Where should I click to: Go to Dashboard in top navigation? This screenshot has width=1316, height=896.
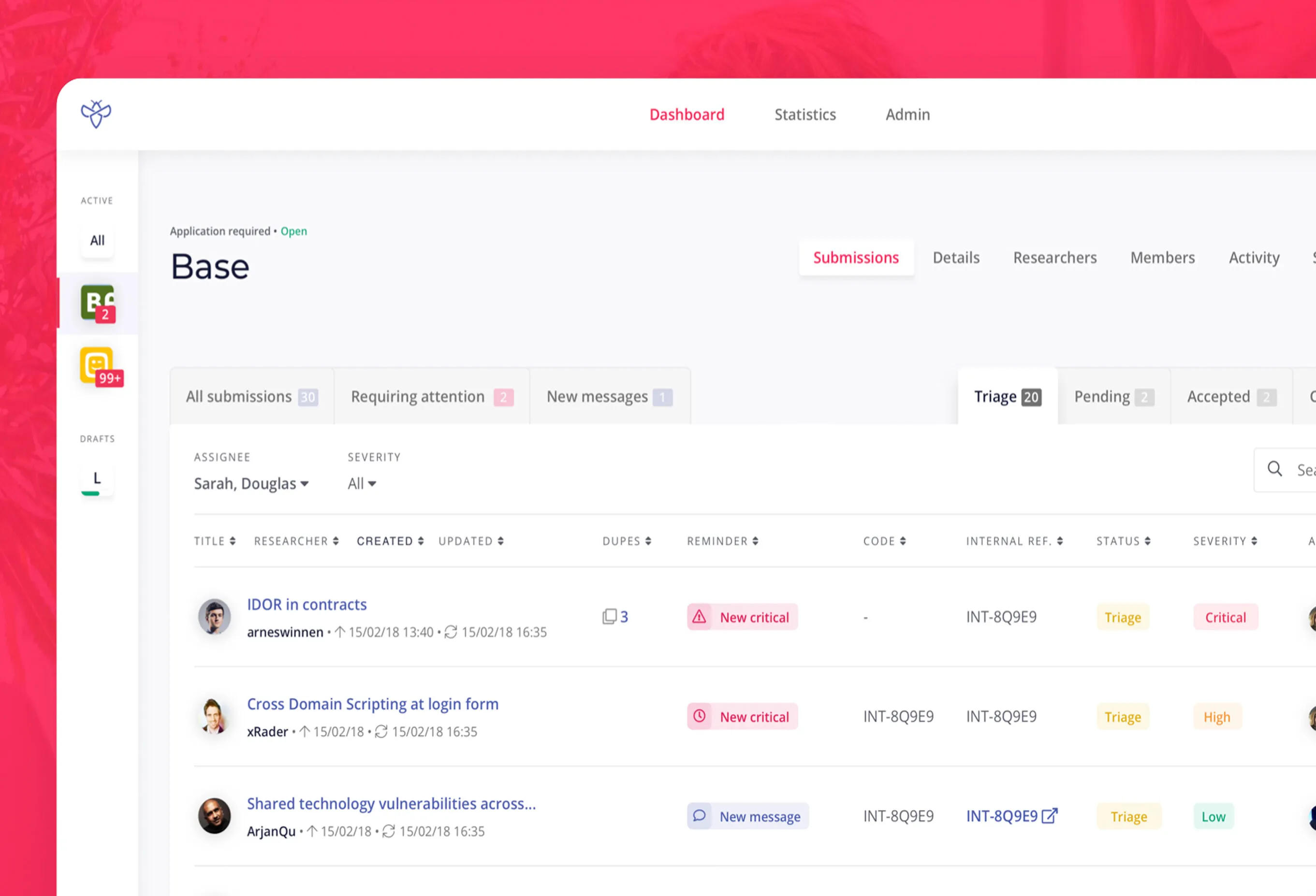click(687, 115)
